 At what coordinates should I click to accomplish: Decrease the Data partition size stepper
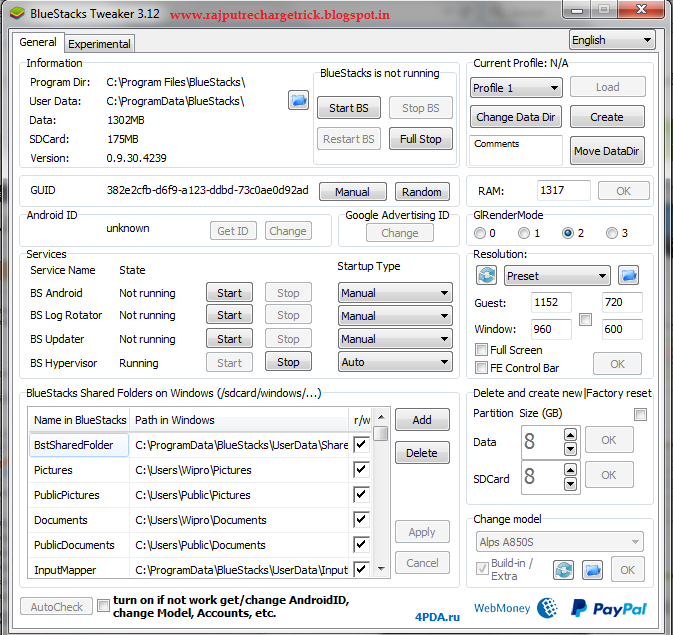(570, 450)
